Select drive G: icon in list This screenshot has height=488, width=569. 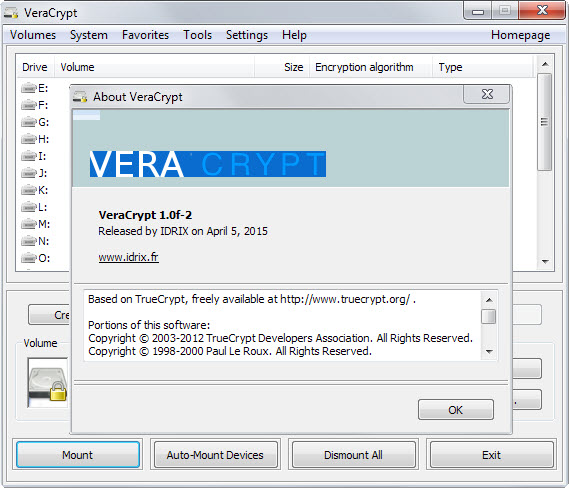pos(28,122)
